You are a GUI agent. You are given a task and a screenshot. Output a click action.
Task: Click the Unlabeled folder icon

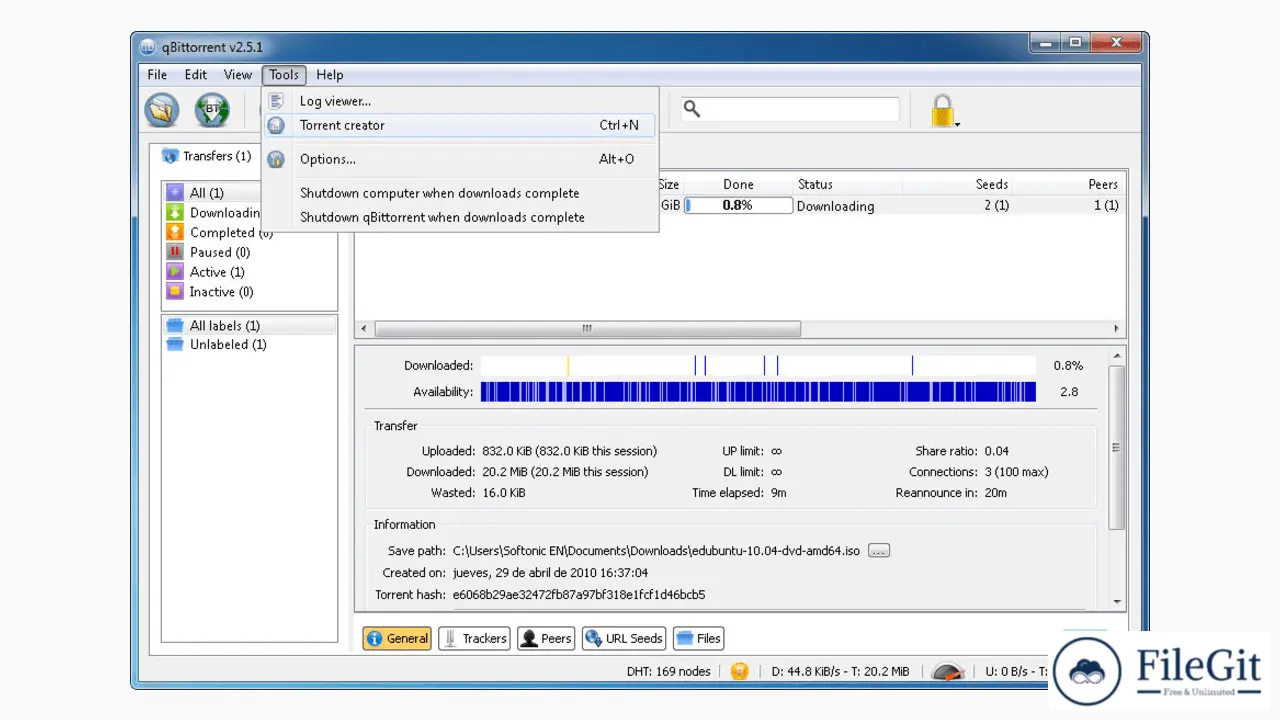pyautogui.click(x=175, y=345)
